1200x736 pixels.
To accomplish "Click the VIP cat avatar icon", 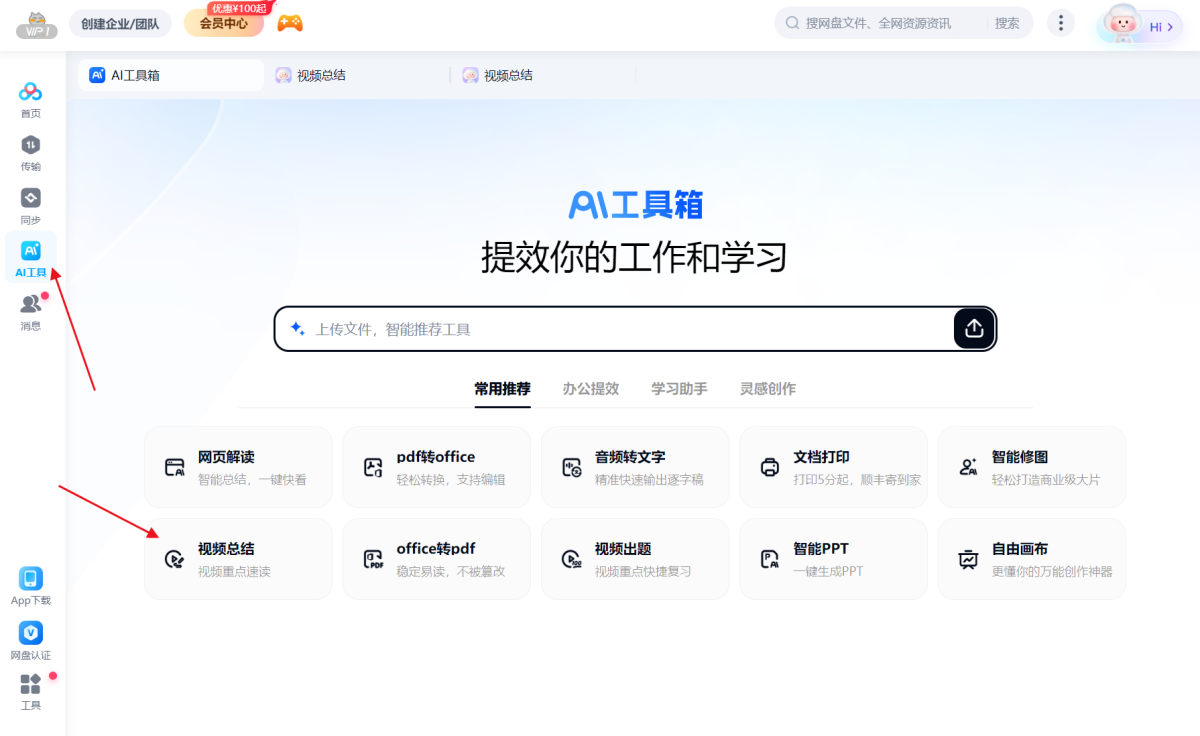I will tap(37, 24).
